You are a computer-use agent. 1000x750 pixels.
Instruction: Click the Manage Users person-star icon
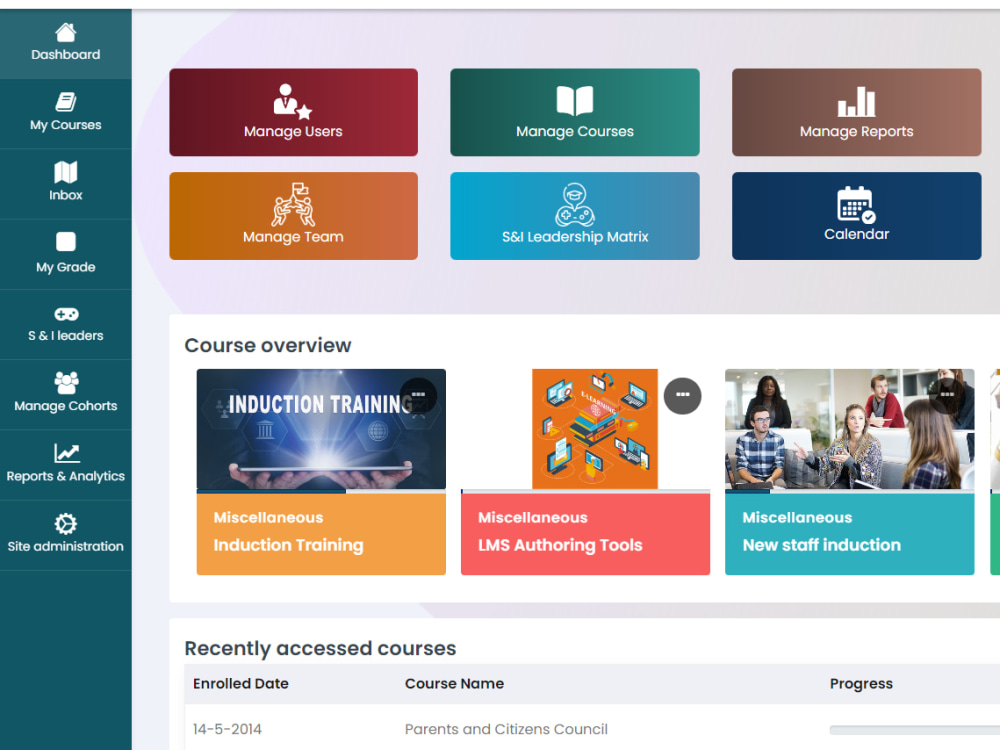pyautogui.click(x=293, y=102)
